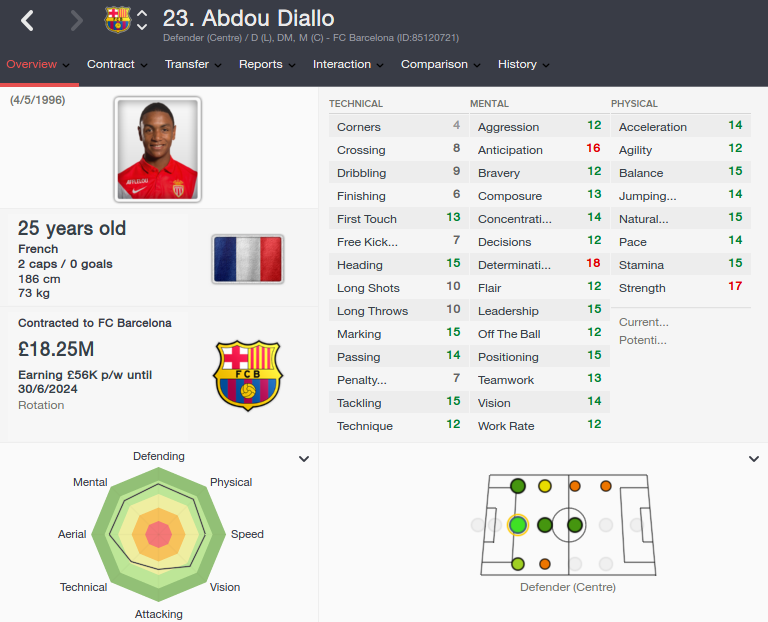Viewport: 768px width, 622px height.
Task: Open the Reports tab
Action: point(267,65)
